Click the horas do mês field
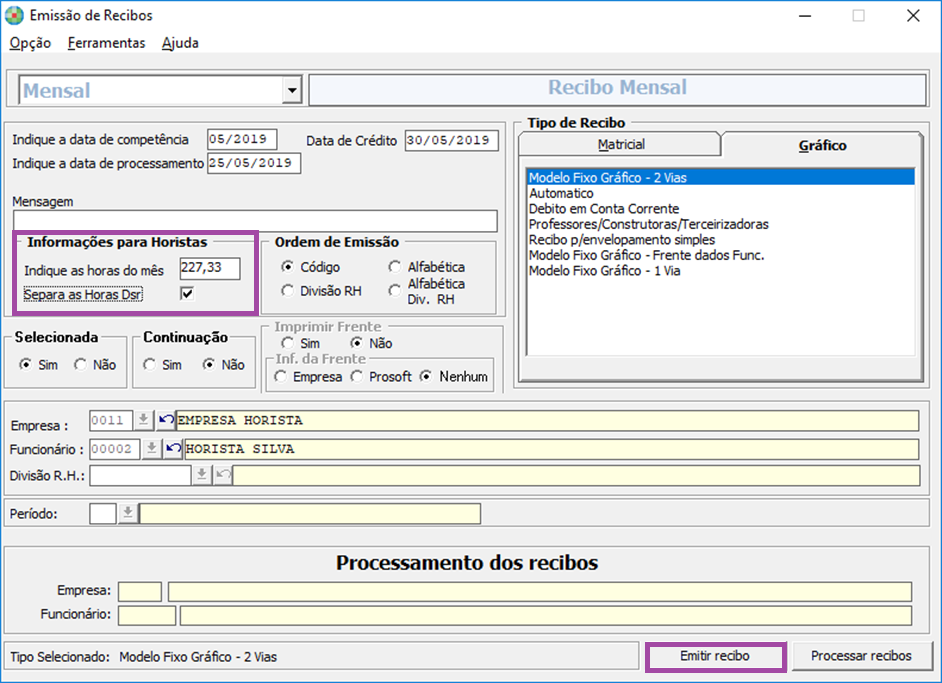The width and height of the screenshot is (942, 683). click(210, 269)
